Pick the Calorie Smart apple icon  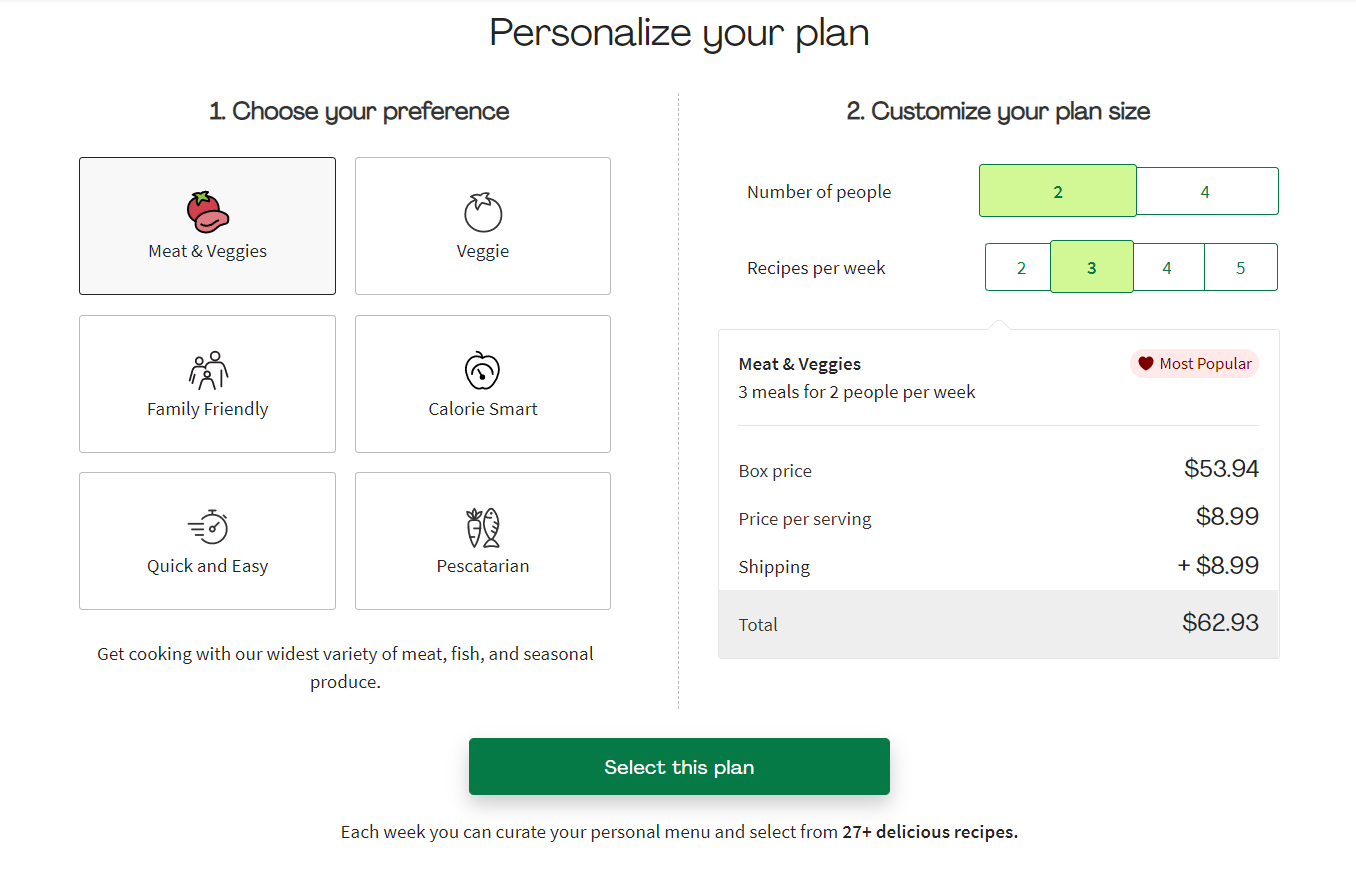pyautogui.click(x=483, y=368)
